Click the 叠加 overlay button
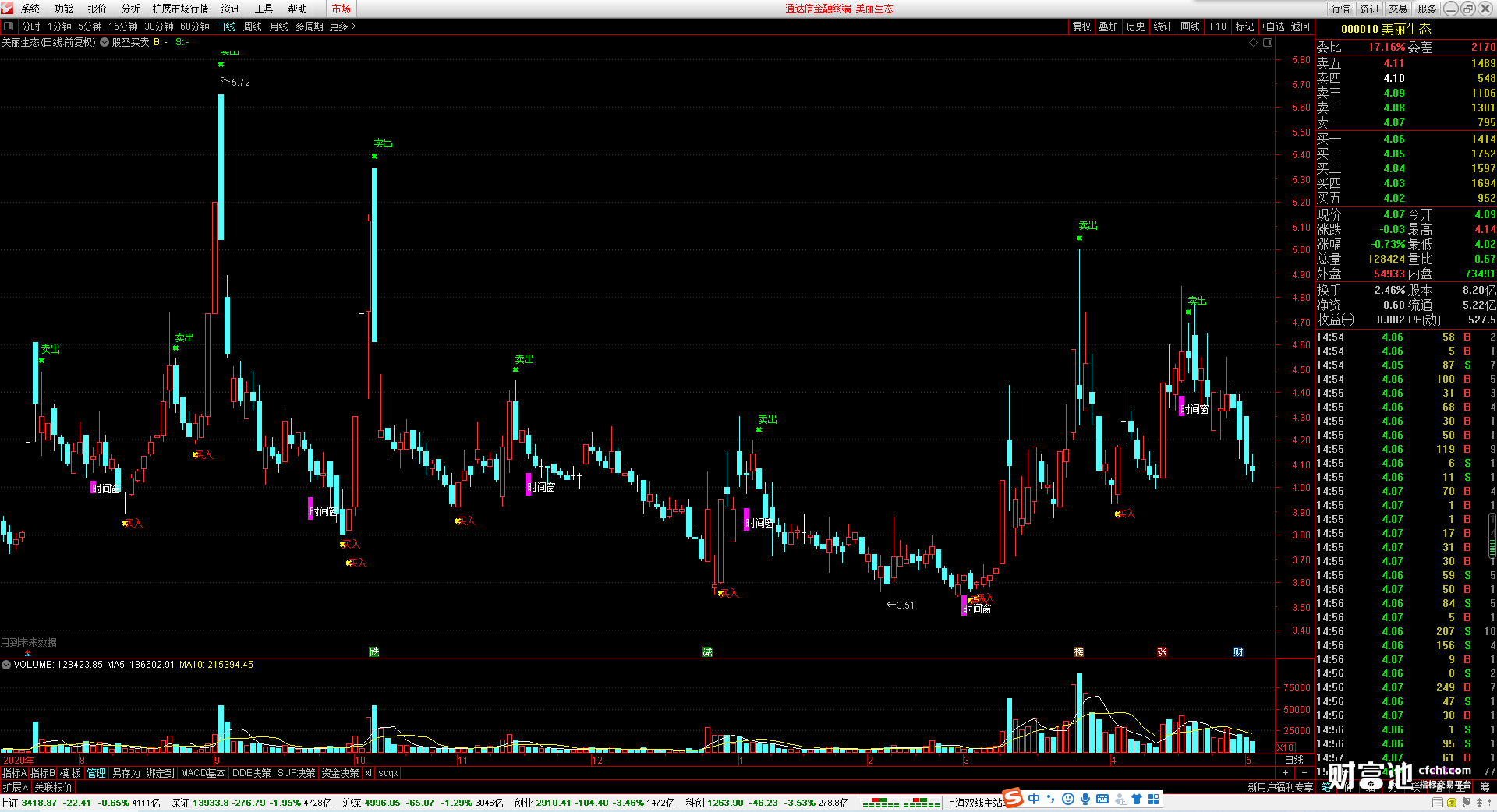The image size is (1497, 812). (x=1109, y=26)
